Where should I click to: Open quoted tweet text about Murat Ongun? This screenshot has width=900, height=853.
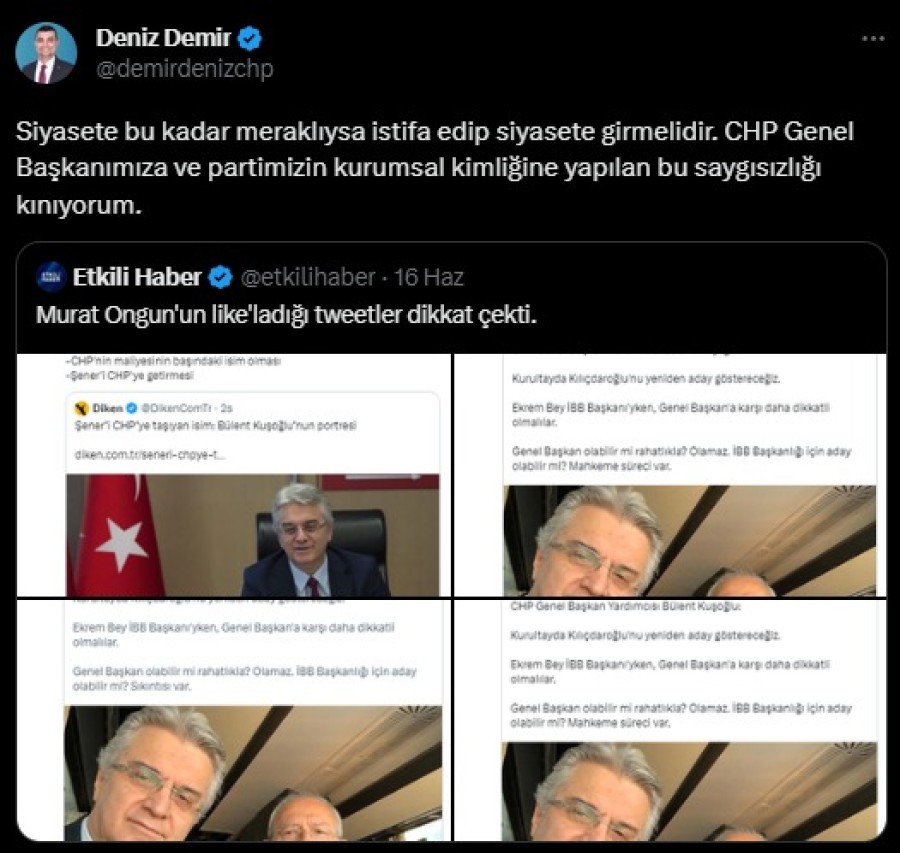point(286,315)
